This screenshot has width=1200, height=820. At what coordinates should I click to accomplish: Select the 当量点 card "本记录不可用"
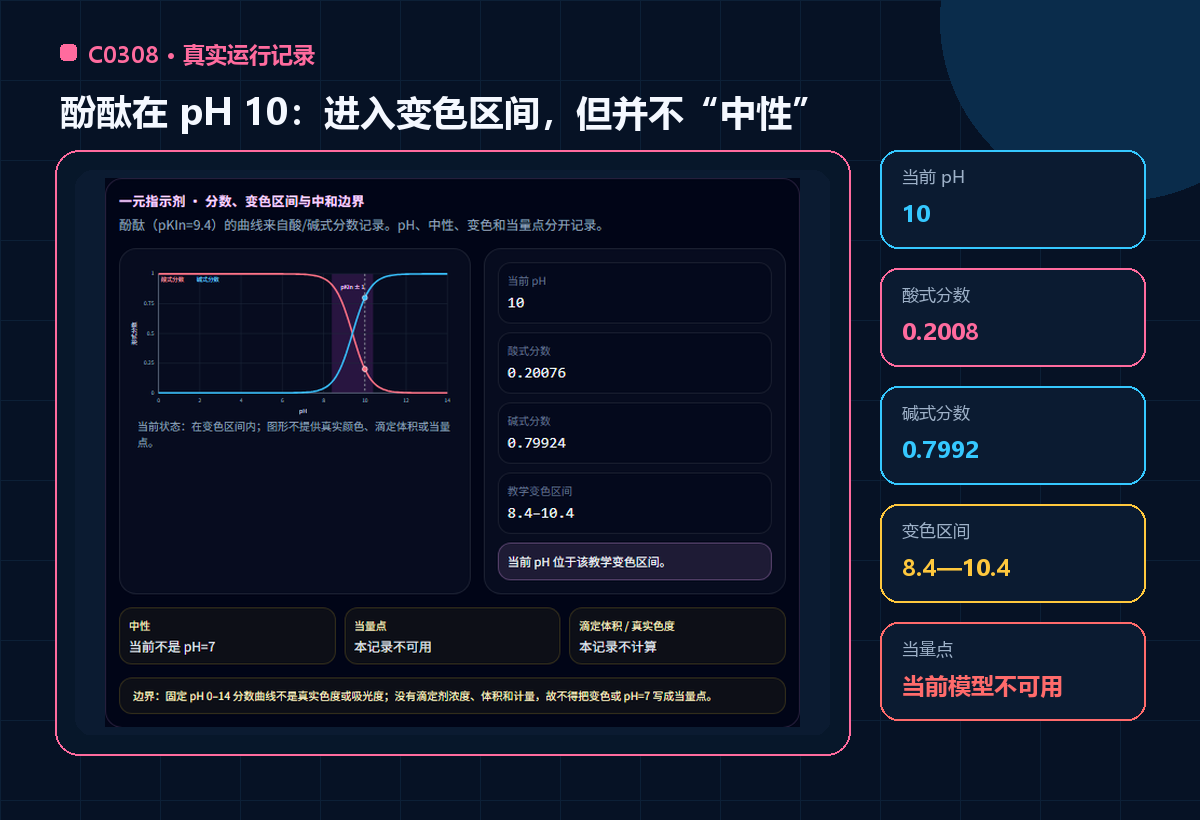[452, 636]
